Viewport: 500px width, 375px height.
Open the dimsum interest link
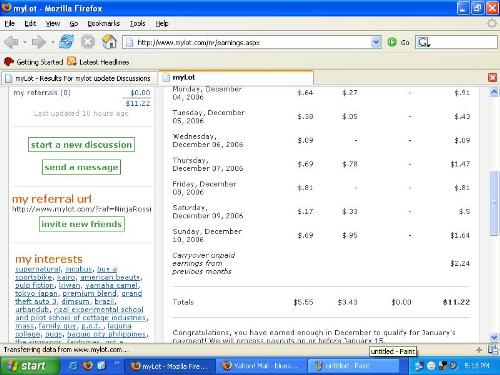pos(75,301)
